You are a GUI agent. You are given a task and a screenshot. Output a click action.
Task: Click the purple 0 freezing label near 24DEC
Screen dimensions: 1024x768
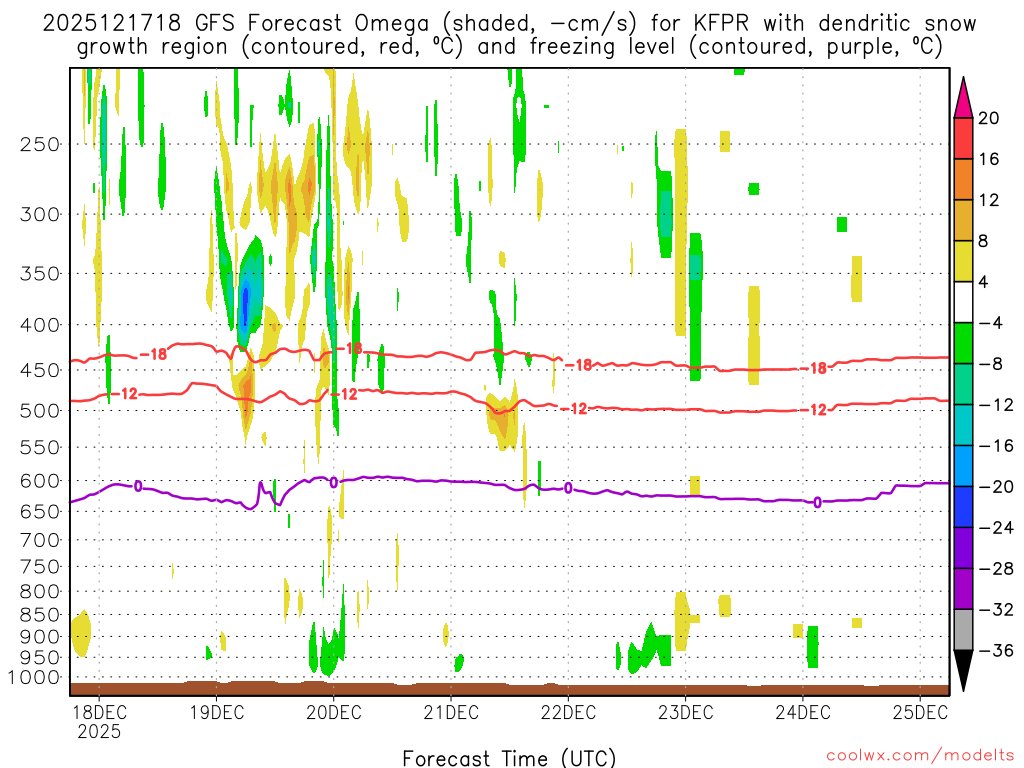[817, 502]
